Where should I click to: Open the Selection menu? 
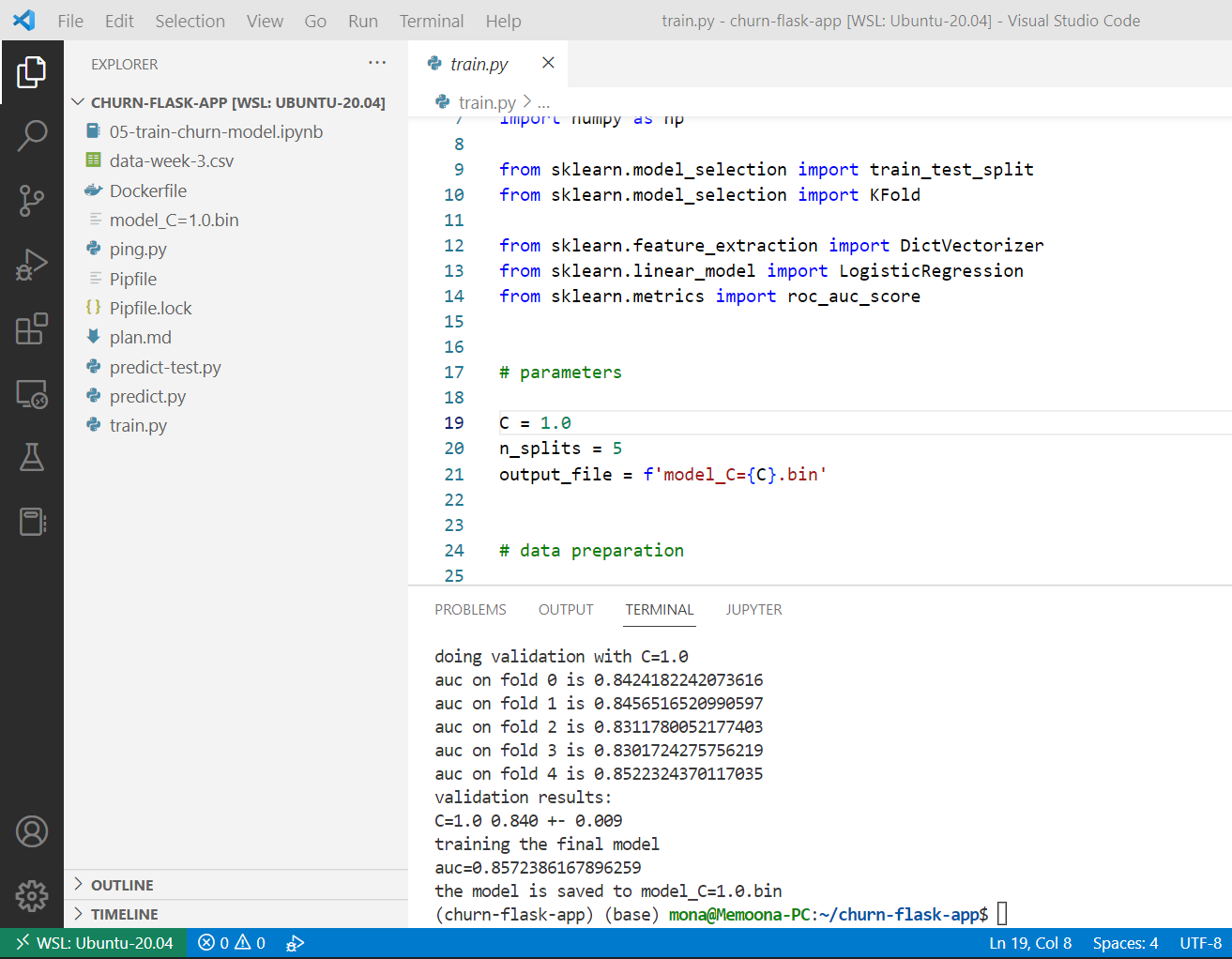click(190, 21)
